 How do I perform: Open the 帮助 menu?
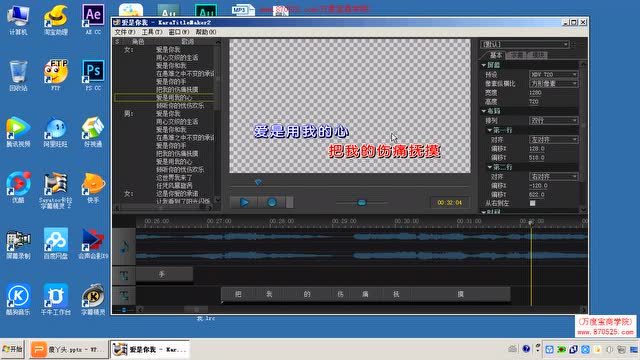tap(206, 32)
